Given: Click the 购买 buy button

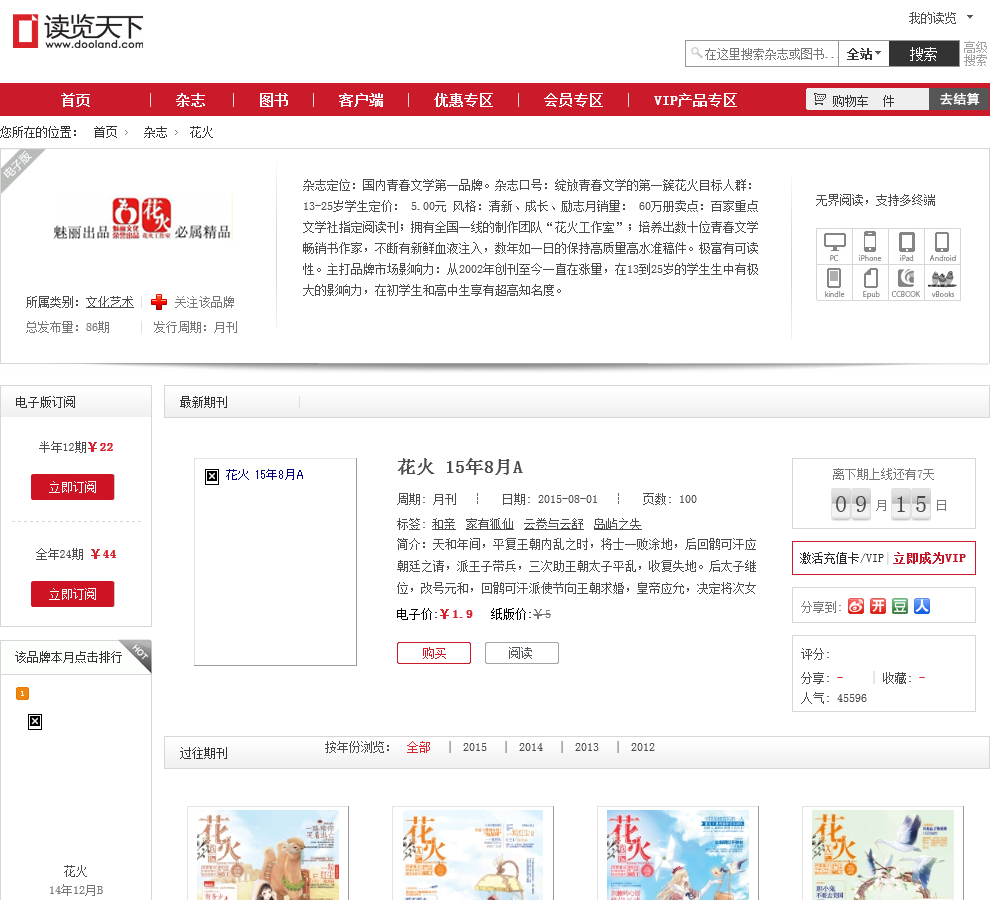Looking at the screenshot, I should (x=434, y=653).
